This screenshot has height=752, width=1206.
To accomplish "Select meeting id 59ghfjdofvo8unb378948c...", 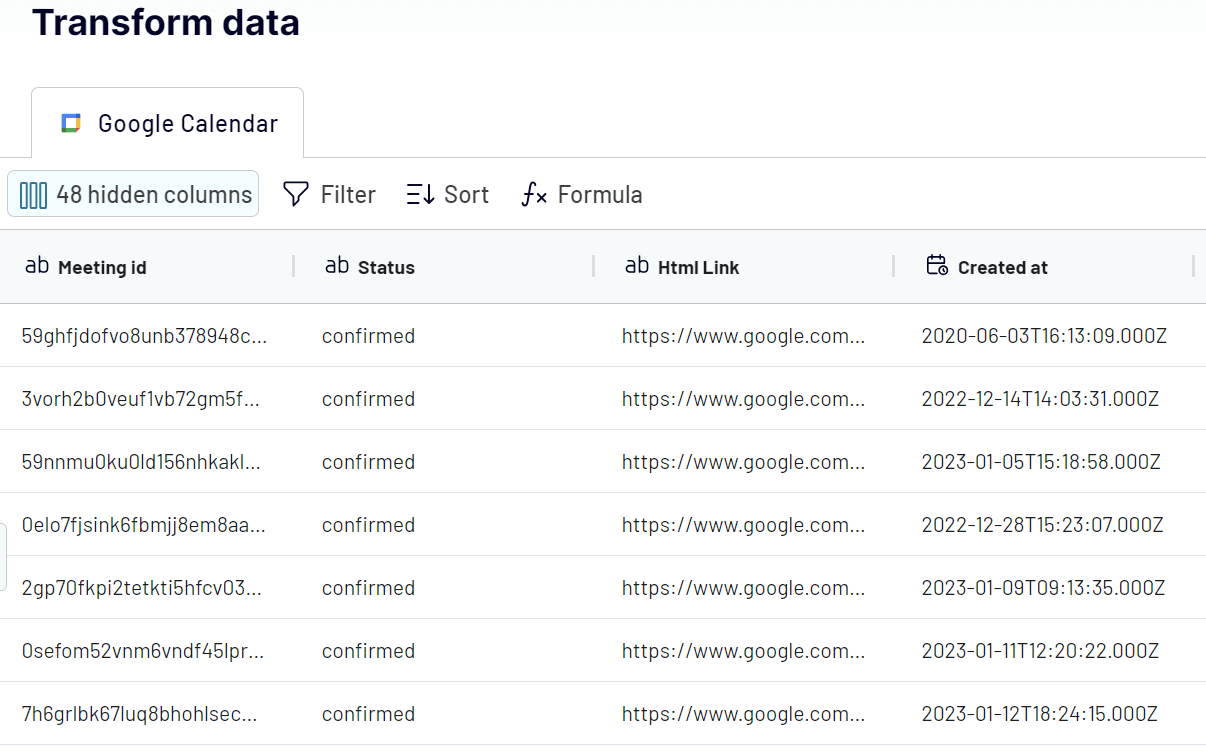I will point(144,336).
